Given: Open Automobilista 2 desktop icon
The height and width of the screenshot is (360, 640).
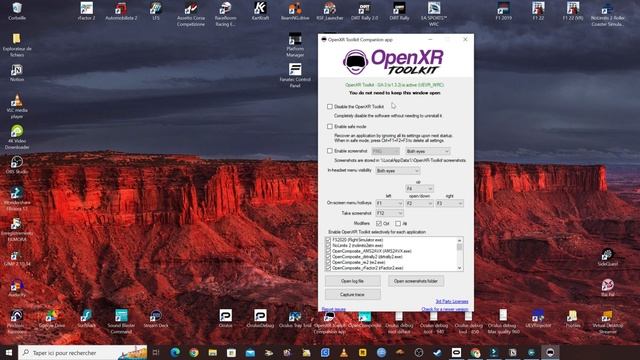Looking at the screenshot, I should (121, 11).
